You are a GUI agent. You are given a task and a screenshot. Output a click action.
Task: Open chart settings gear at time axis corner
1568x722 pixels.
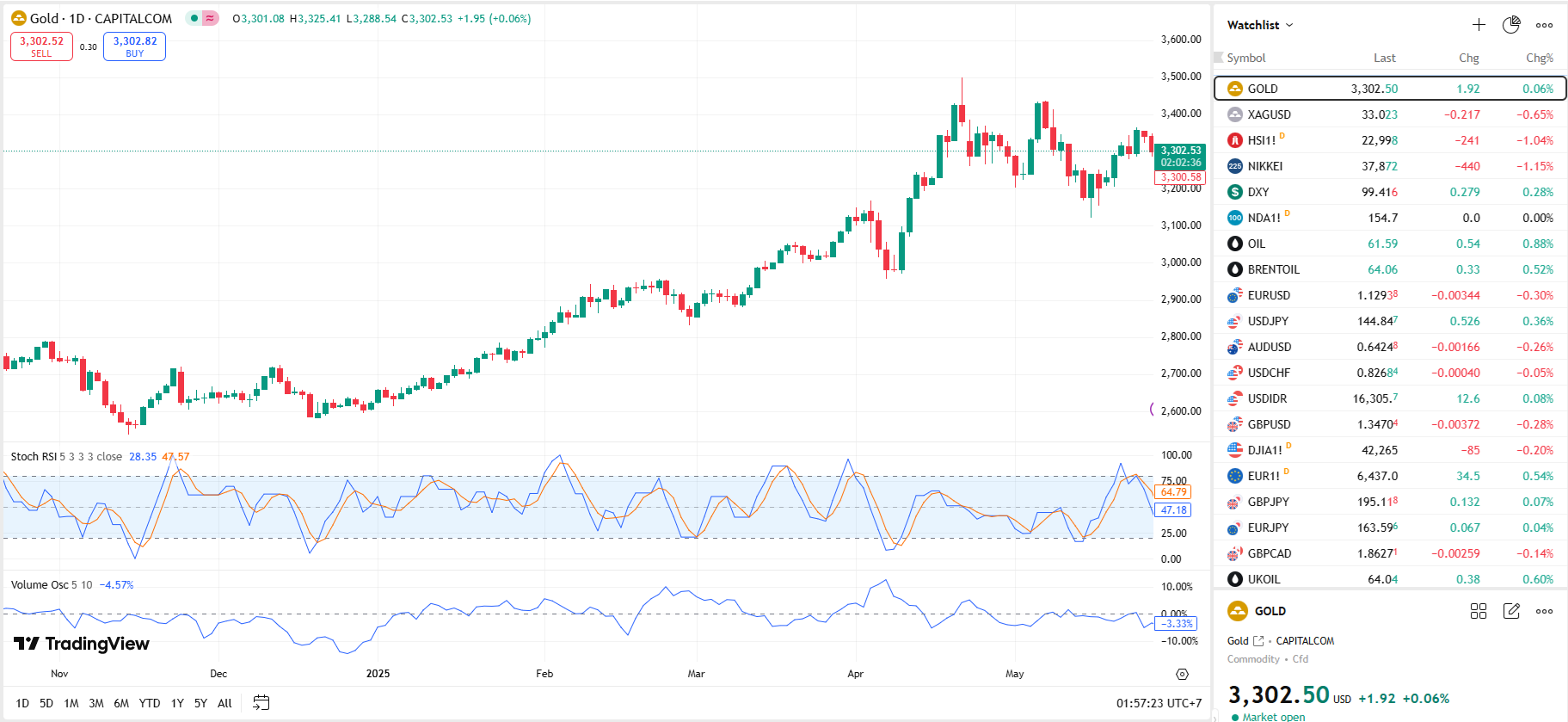[1182, 674]
